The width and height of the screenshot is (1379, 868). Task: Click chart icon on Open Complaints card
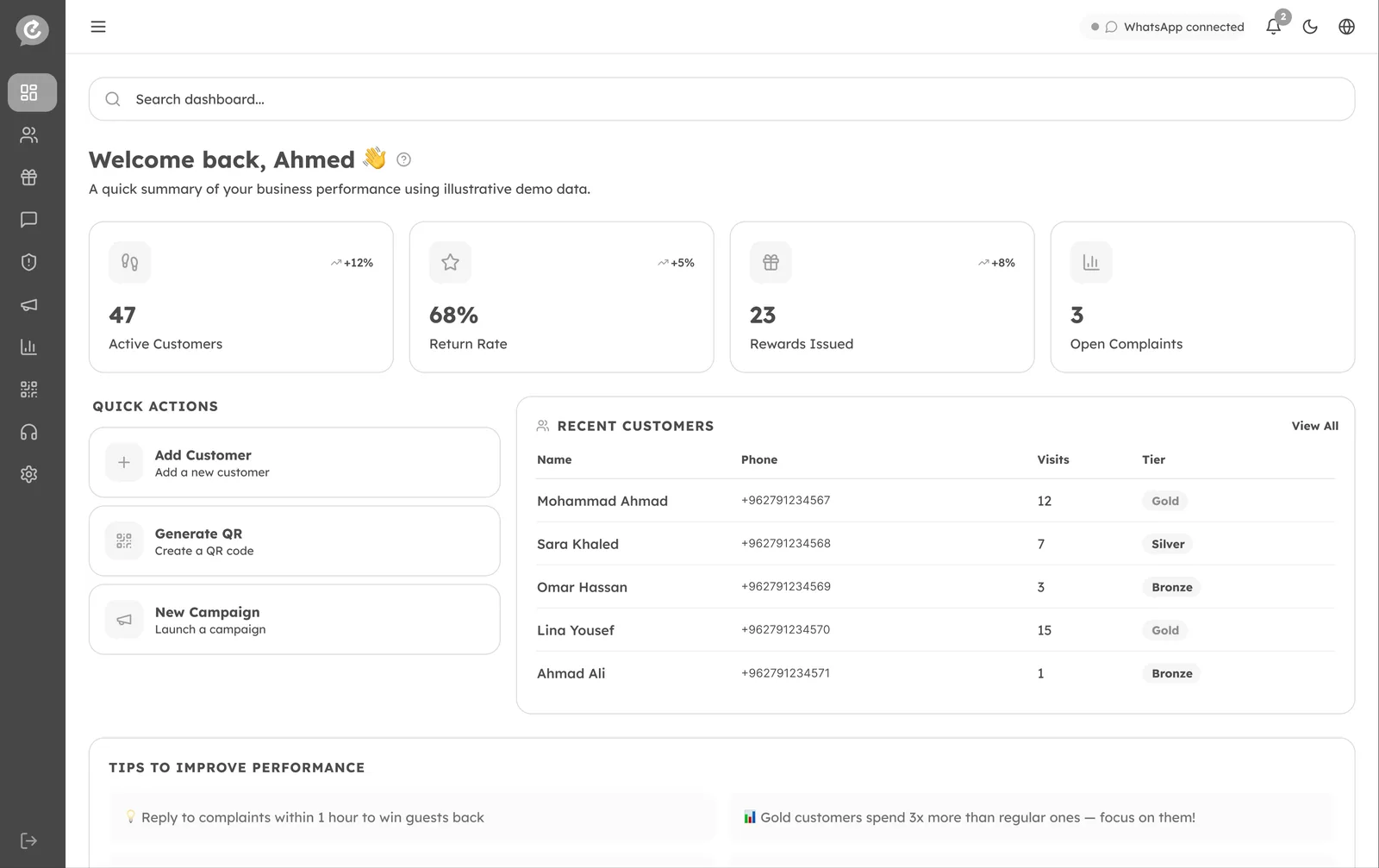point(1091,262)
